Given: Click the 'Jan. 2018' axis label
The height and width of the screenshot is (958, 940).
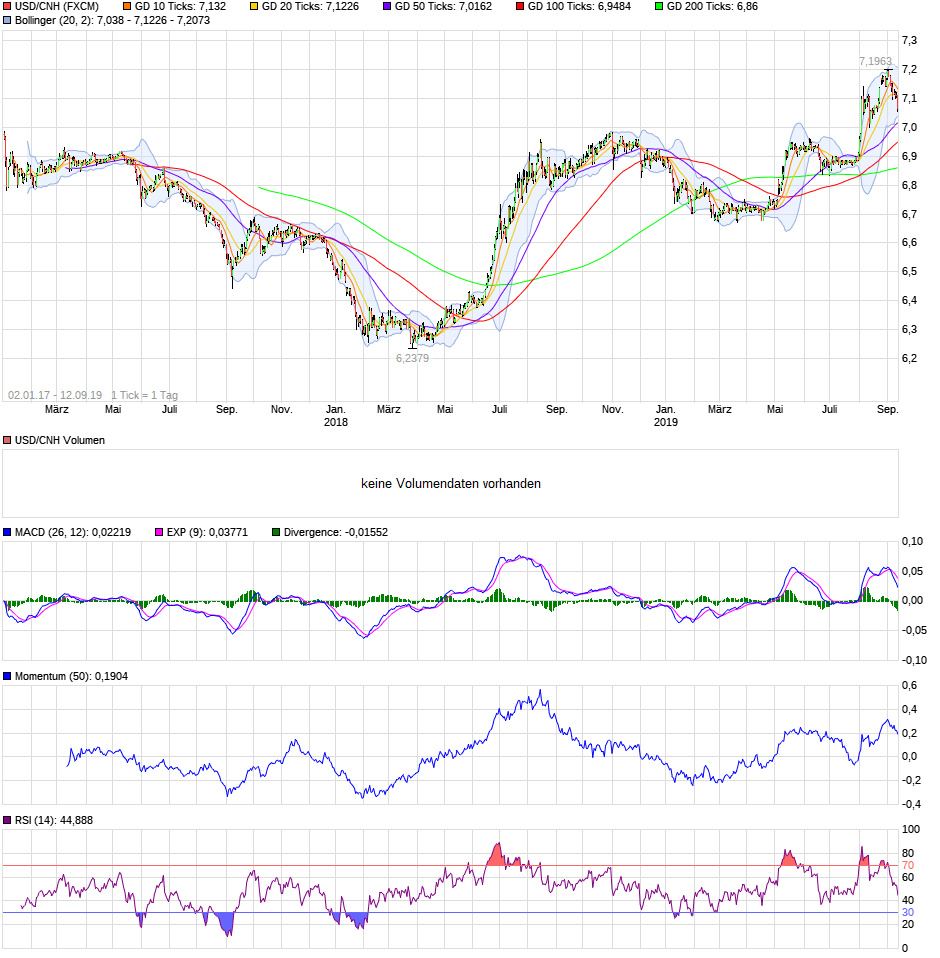Looking at the screenshot, I should point(335,416).
